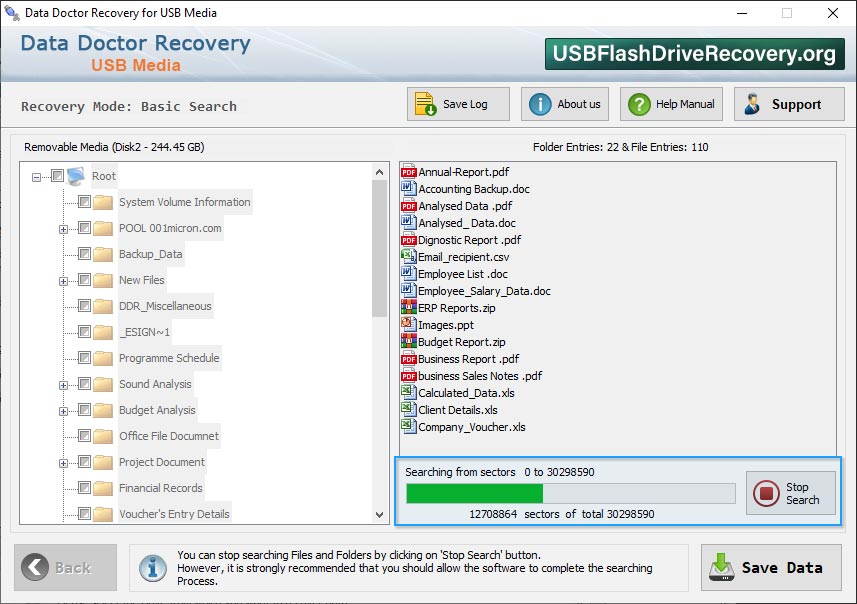
Task: Expand the Project Document folder
Action: tap(63, 463)
